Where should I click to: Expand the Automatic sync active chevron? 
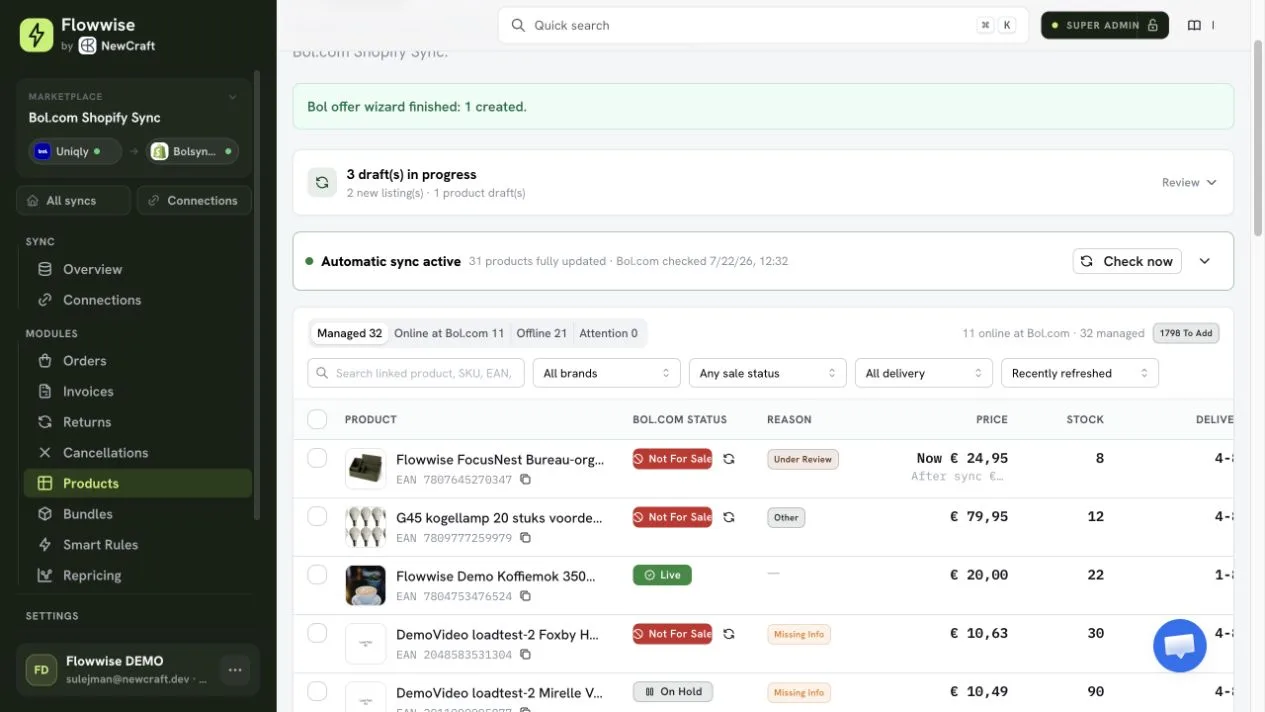[1205, 261]
